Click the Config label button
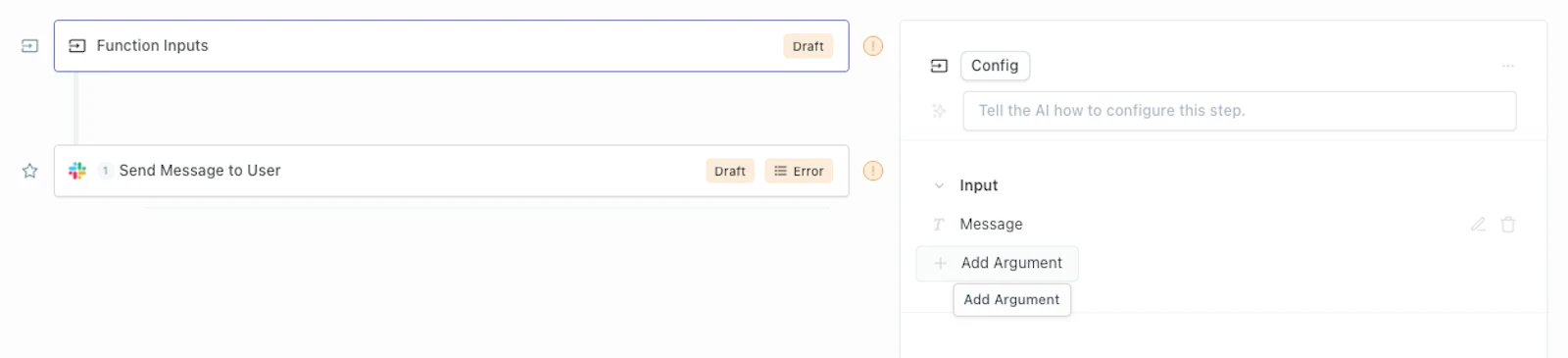Screen dimensions: 1568x358 coord(995,66)
